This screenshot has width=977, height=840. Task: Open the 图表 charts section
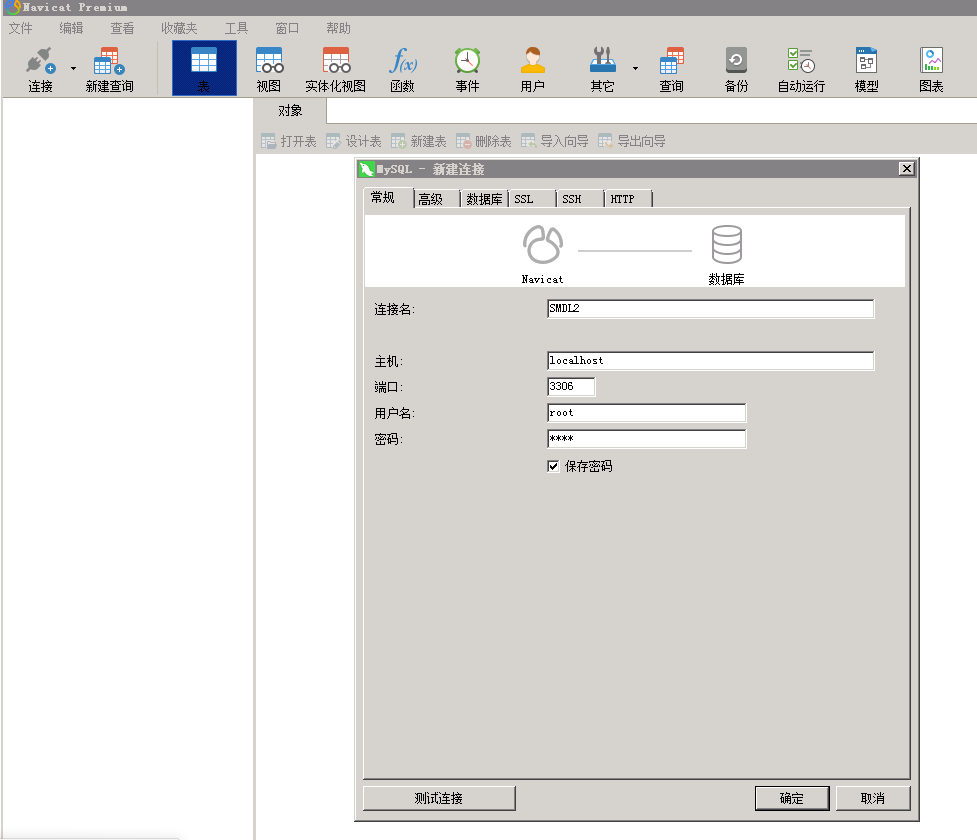(x=932, y=69)
